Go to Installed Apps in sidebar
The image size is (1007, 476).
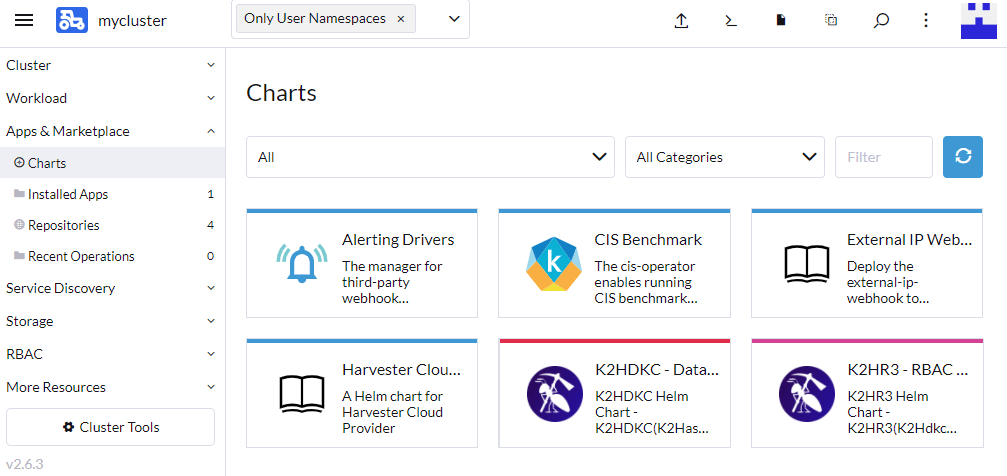(x=68, y=194)
